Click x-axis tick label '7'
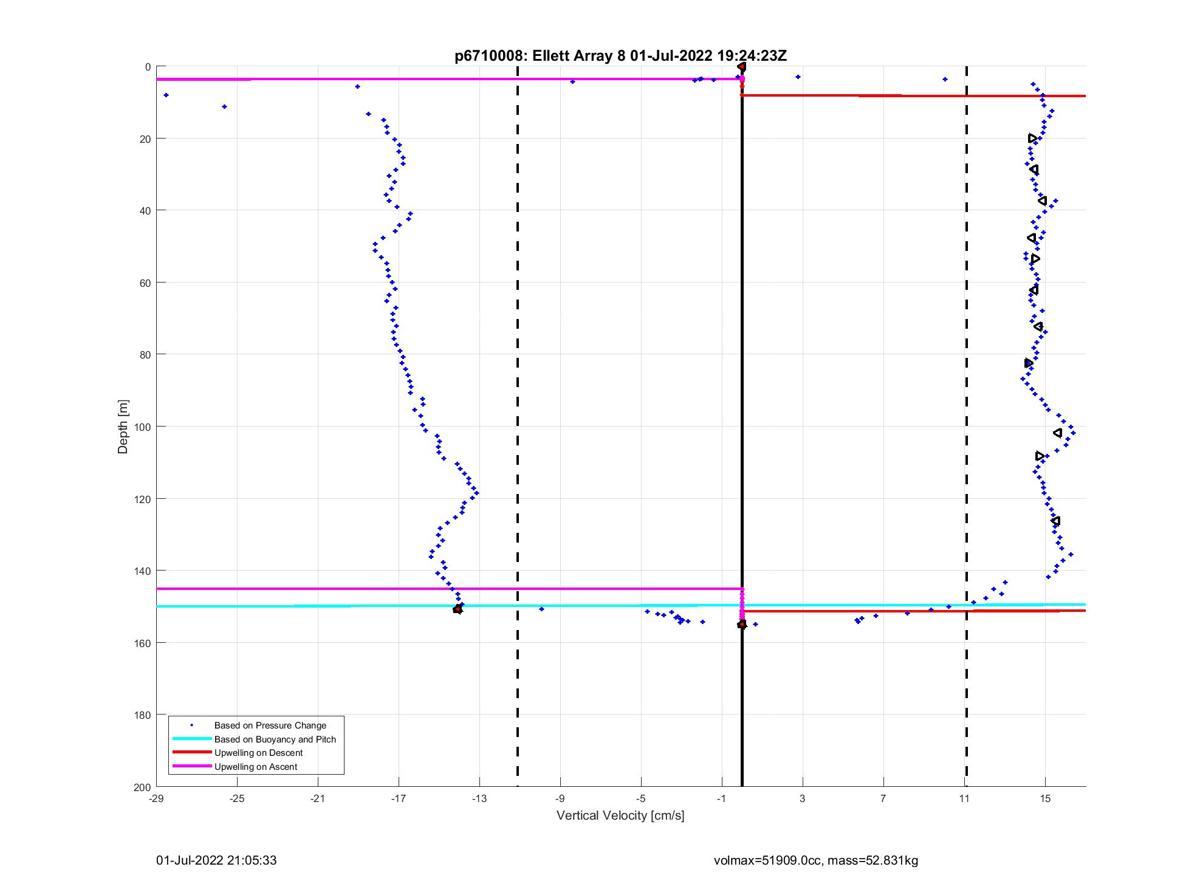The image size is (1200, 885). [883, 798]
